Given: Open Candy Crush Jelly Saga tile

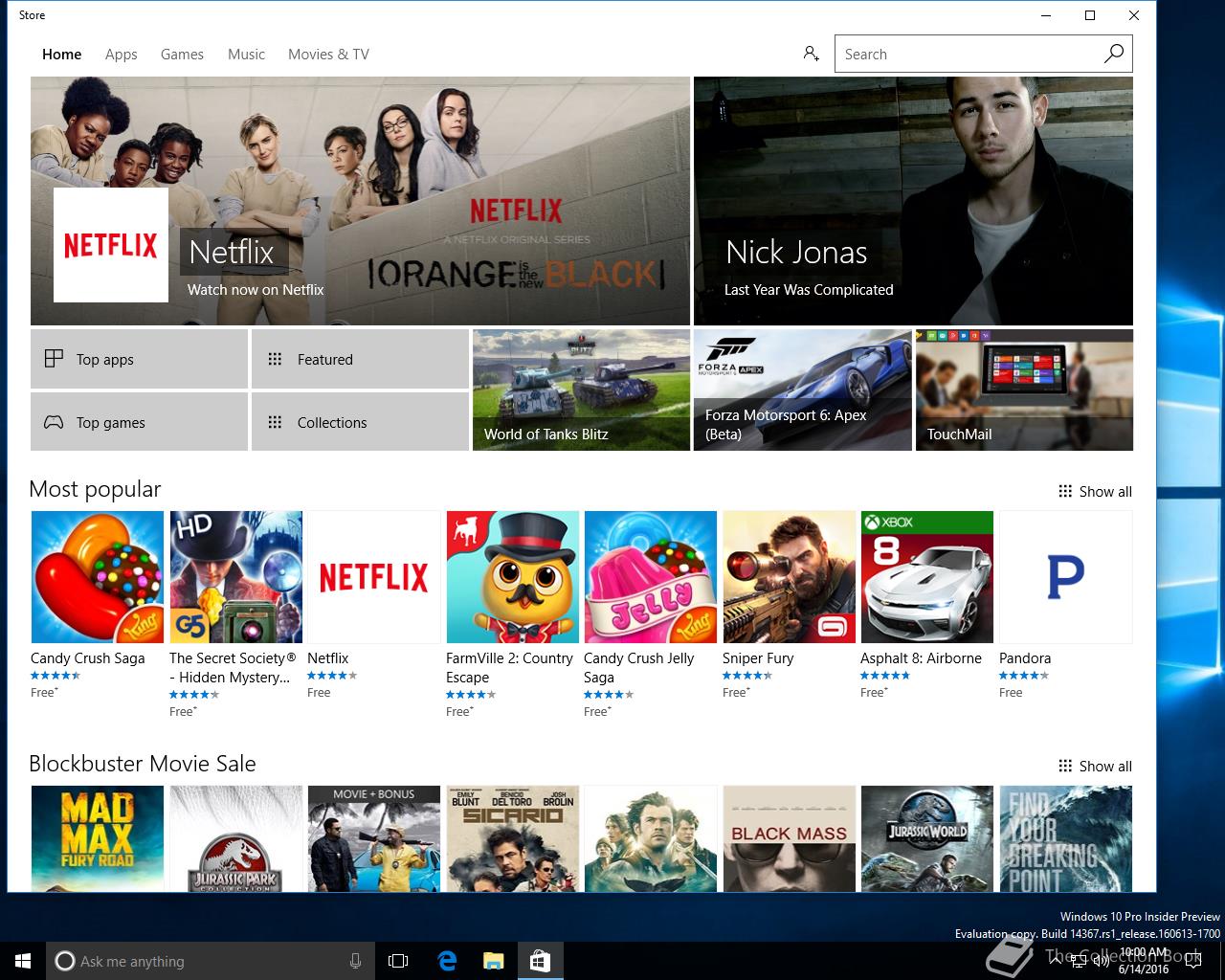Looking at the screenshot, I should (651, 577).
